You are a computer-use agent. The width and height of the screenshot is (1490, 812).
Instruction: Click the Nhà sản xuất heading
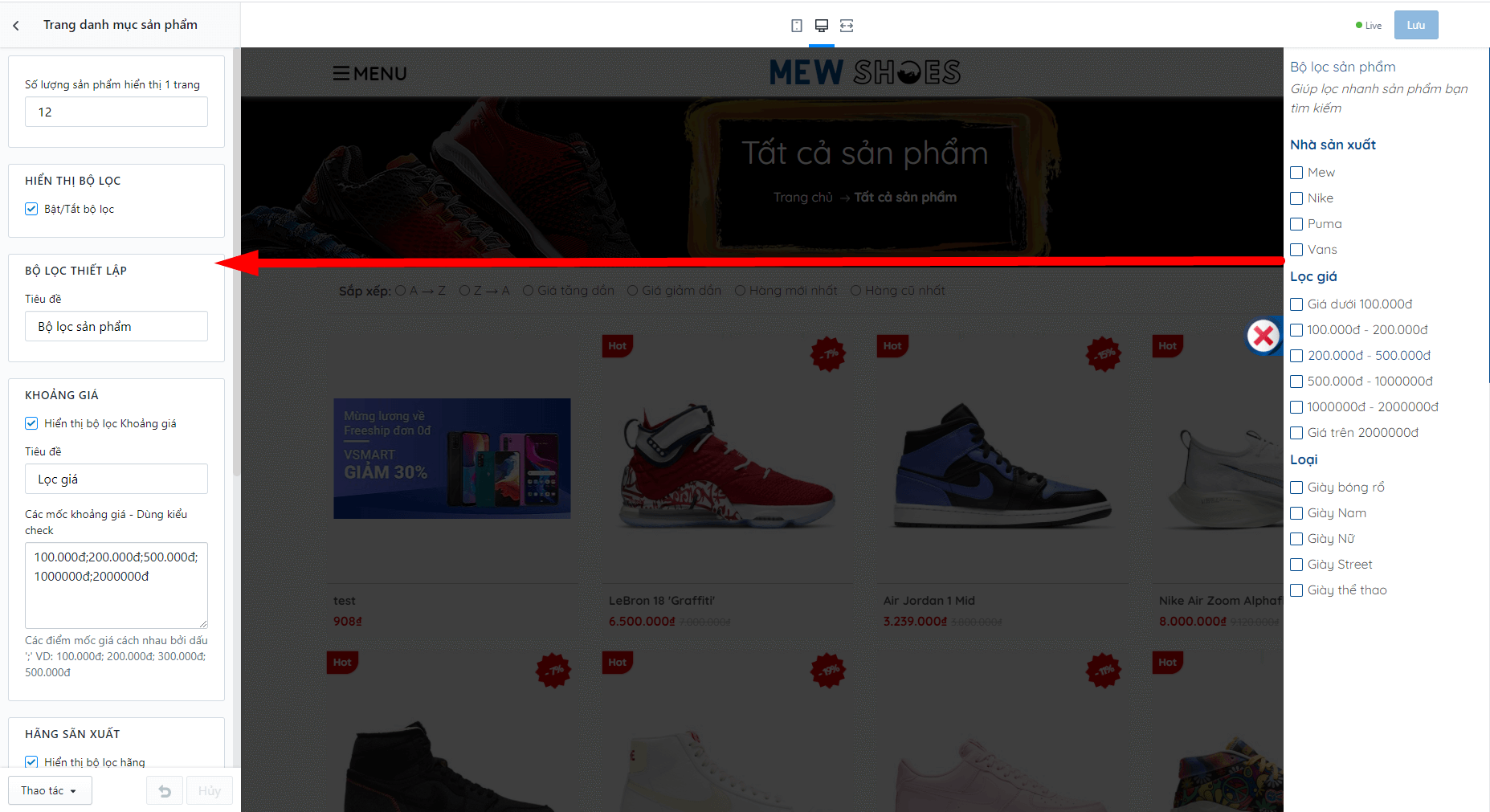point(1333,145)
